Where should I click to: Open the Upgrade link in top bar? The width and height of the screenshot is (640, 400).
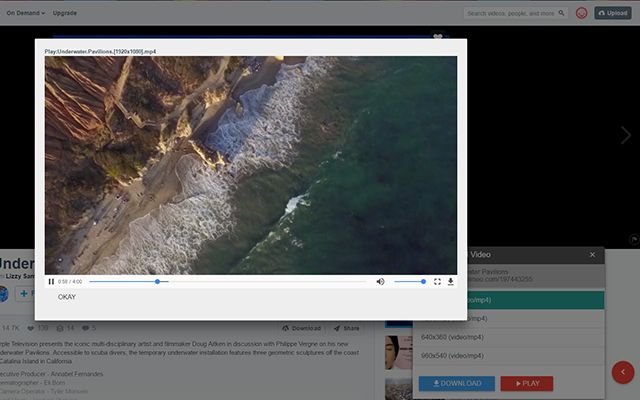pos(64,13)
